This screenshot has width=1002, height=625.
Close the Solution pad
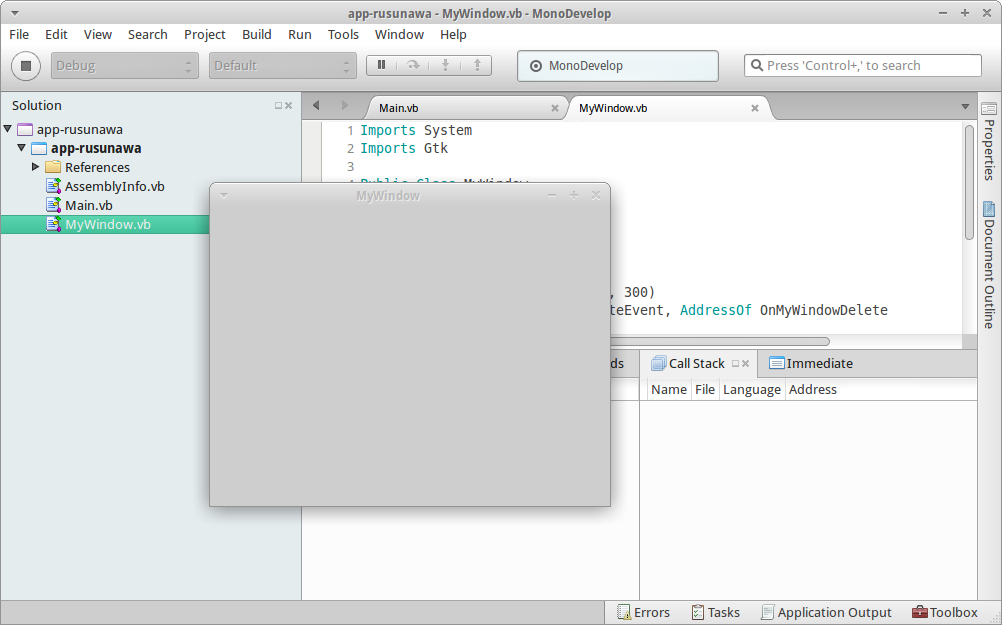tap(289, 105)
